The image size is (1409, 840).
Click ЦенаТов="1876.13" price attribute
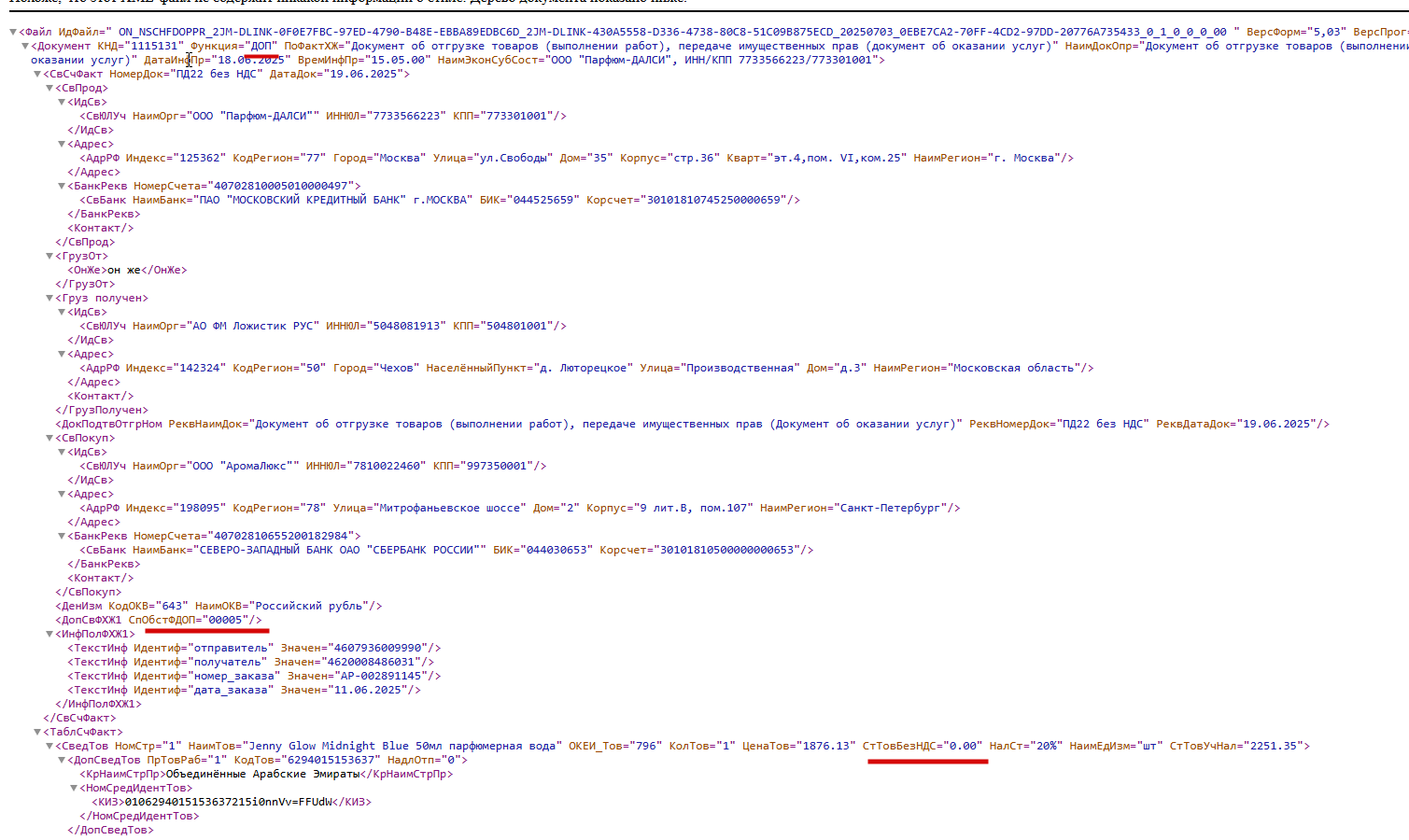798,746
